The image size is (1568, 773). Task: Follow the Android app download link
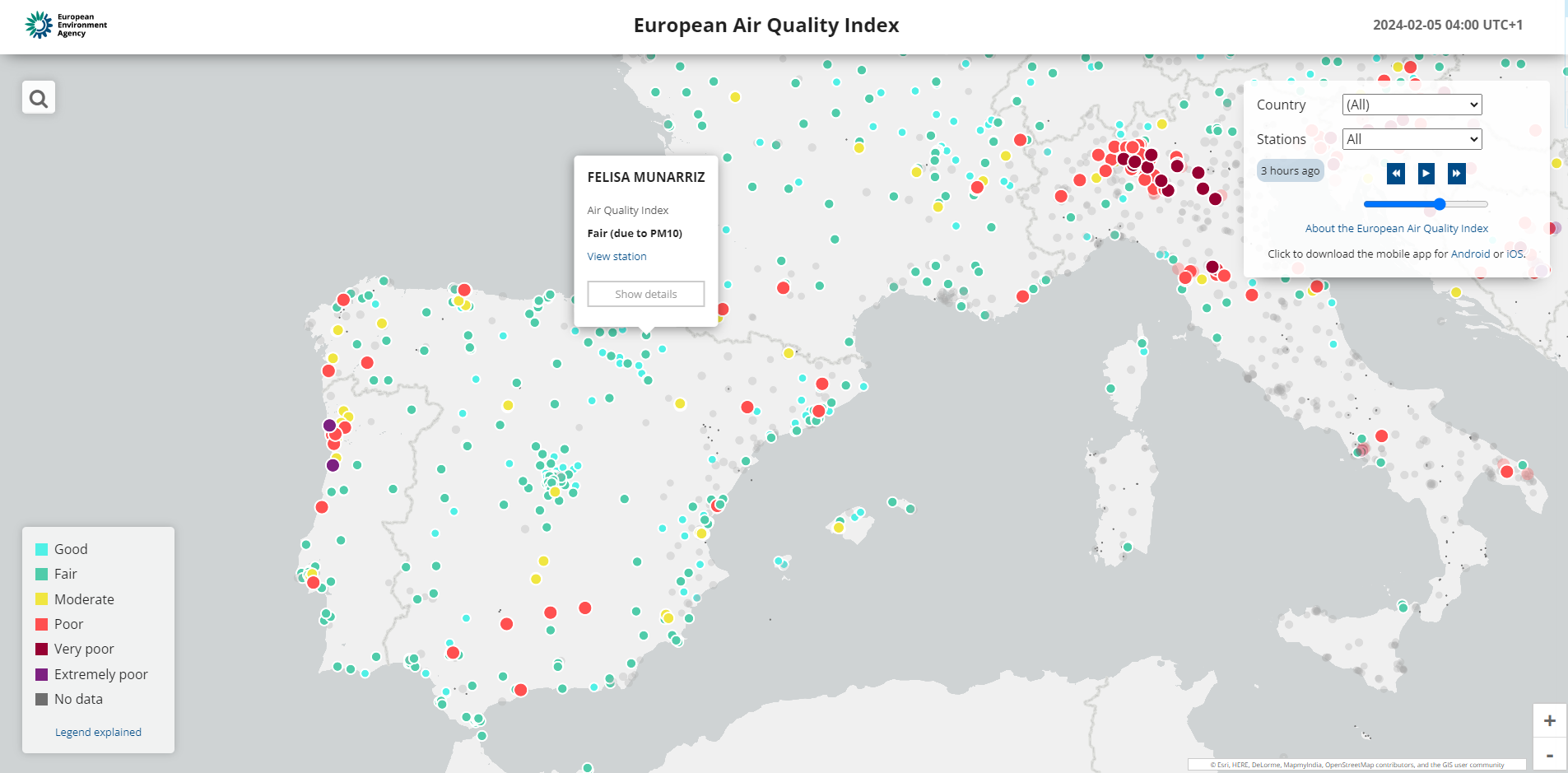[x=1469, y=254]
